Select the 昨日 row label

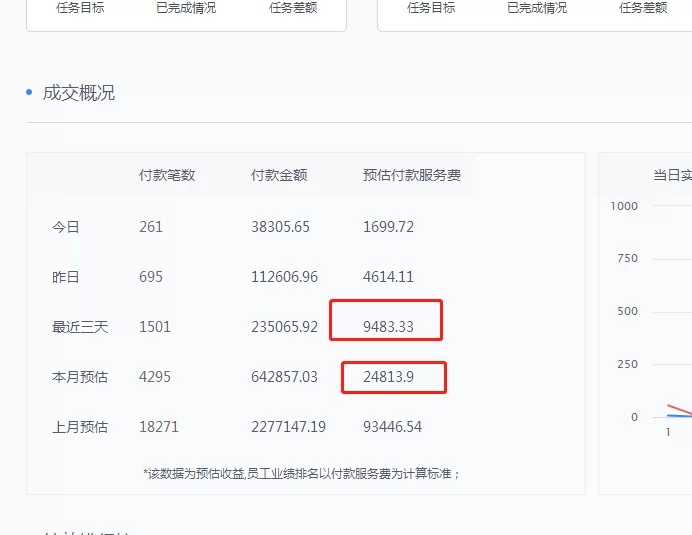pos(66,277)
